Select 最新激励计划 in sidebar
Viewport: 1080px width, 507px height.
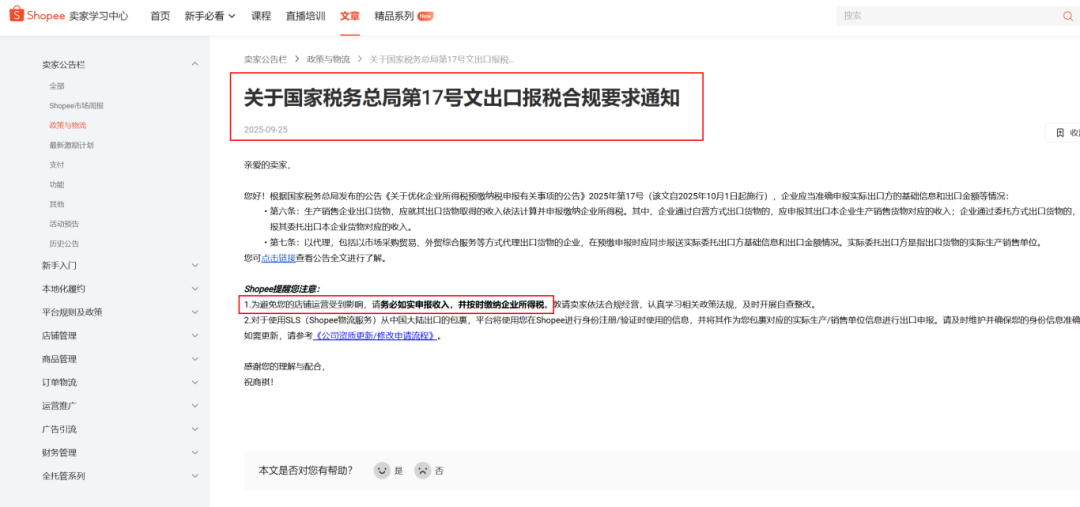click(x=71, y=145)
